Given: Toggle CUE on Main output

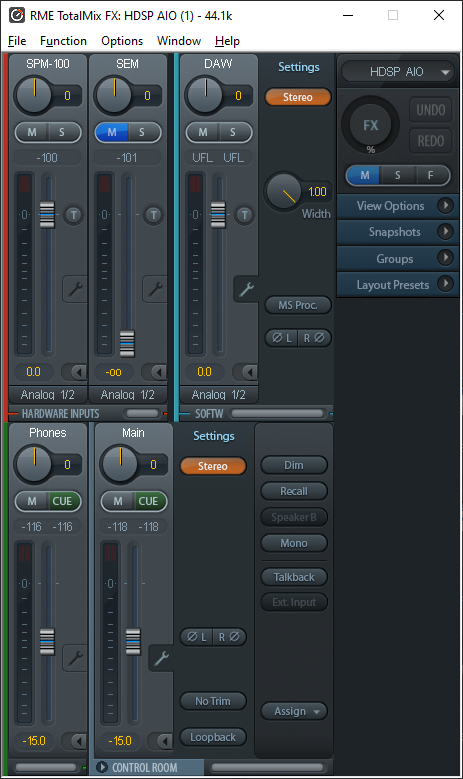Looking at the screenshot, I should coord(149,501).
